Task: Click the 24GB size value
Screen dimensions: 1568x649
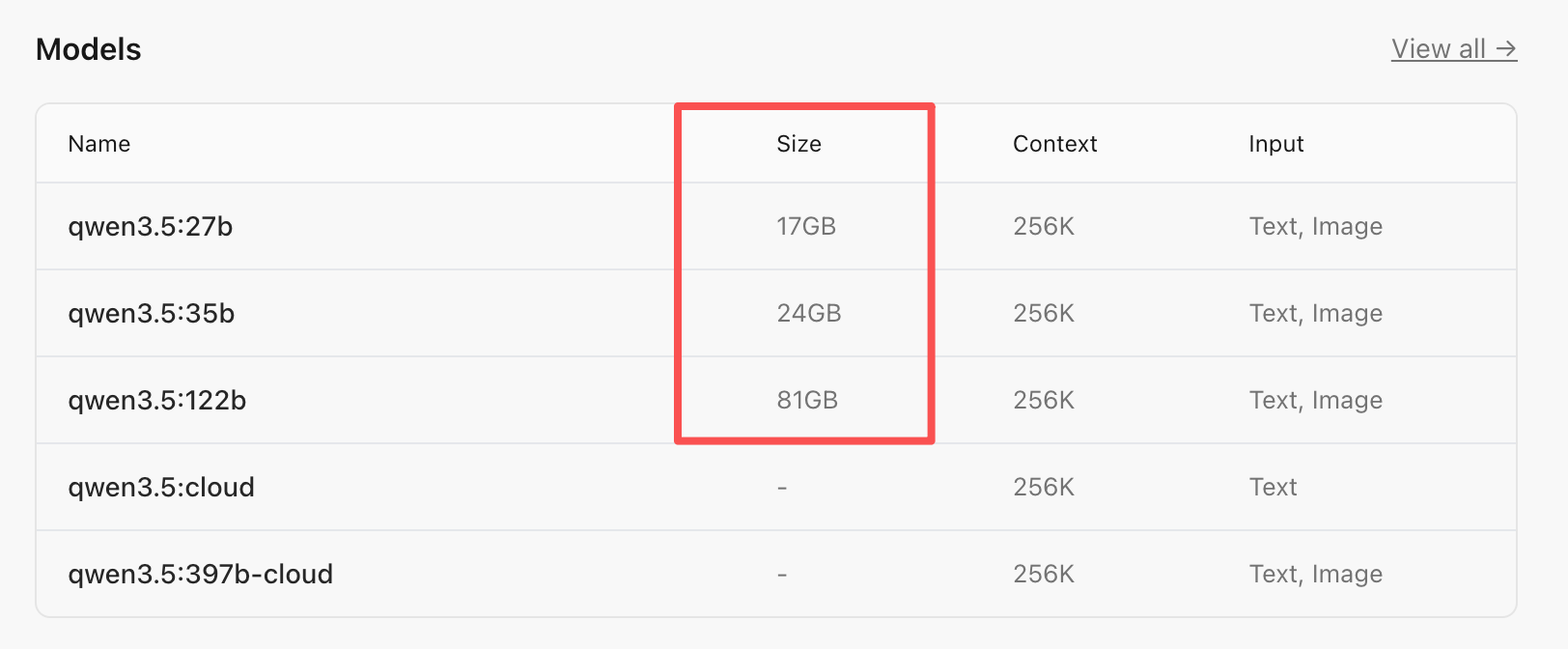Action: pyautogui.click(x=809, y=314)
